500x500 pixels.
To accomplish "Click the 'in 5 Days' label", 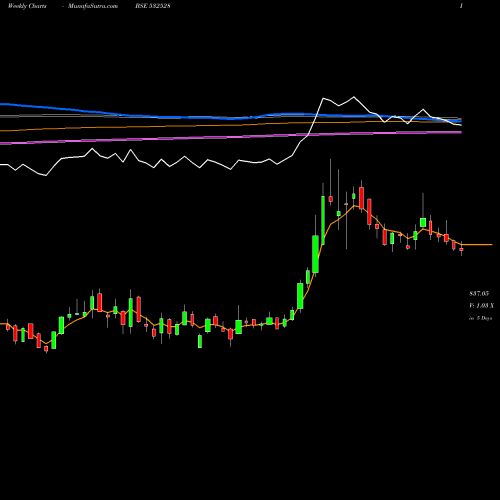I will point(480,318).
